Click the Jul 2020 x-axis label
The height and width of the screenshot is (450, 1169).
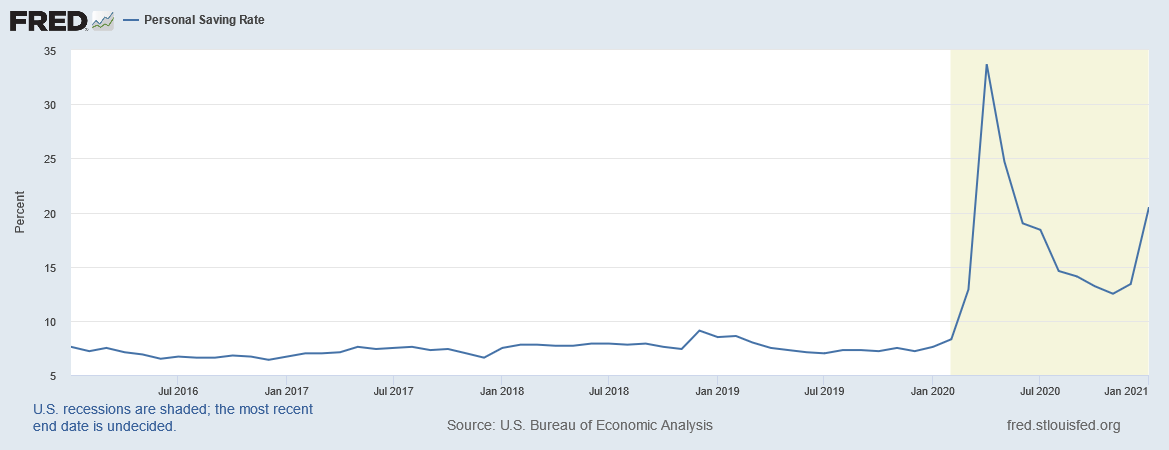[x=1039, y=390]
